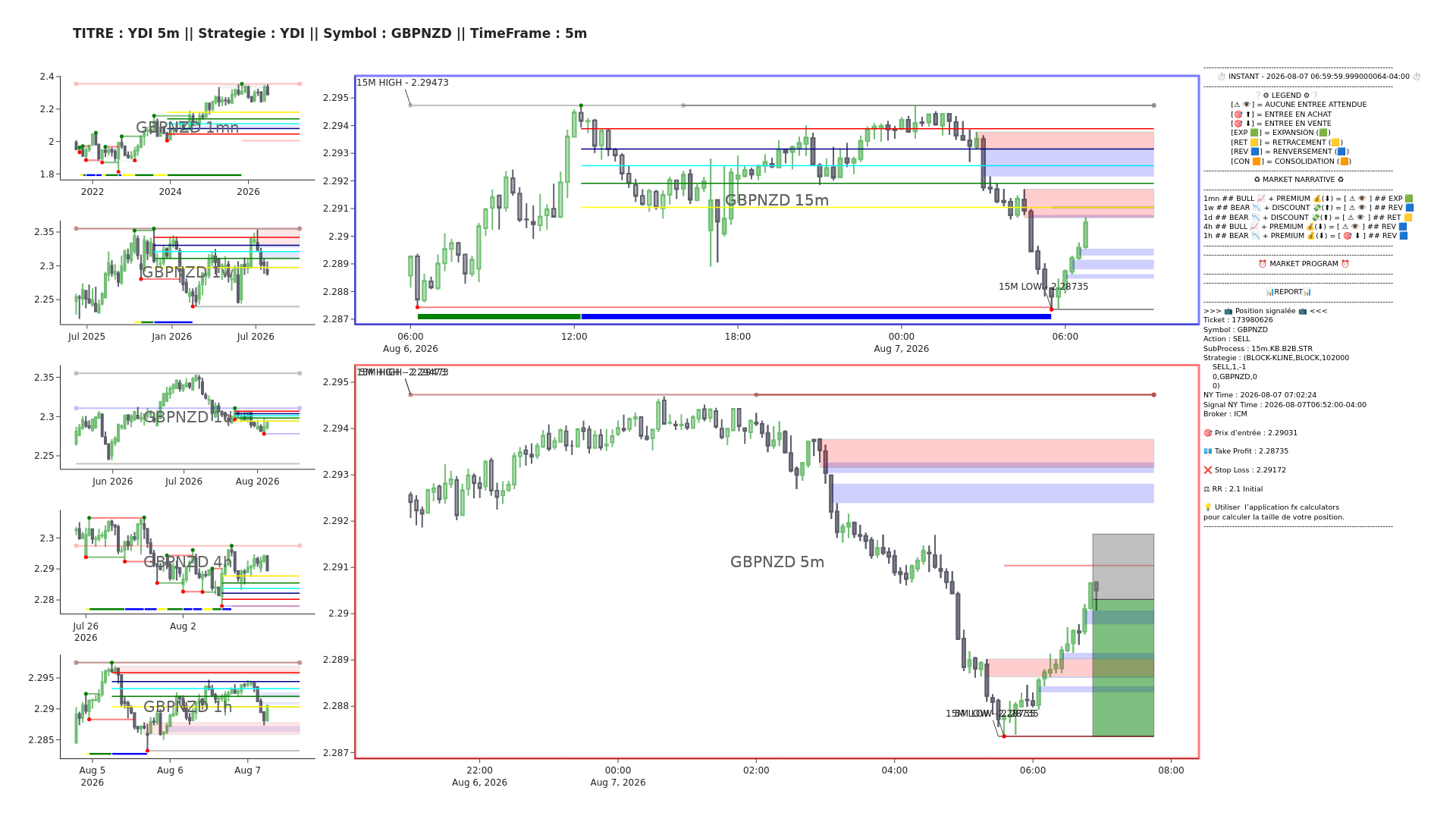
Task: Click the green take-profit zone in the 5m chart
Action: 1123,667
